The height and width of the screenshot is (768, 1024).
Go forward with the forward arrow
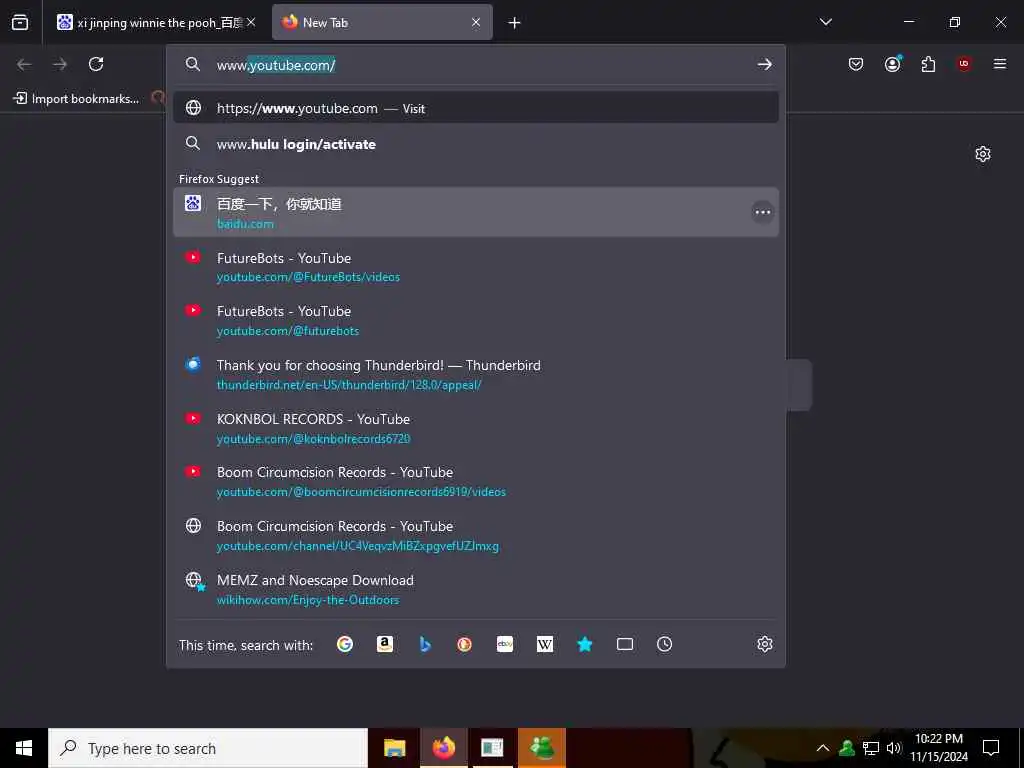60,64
